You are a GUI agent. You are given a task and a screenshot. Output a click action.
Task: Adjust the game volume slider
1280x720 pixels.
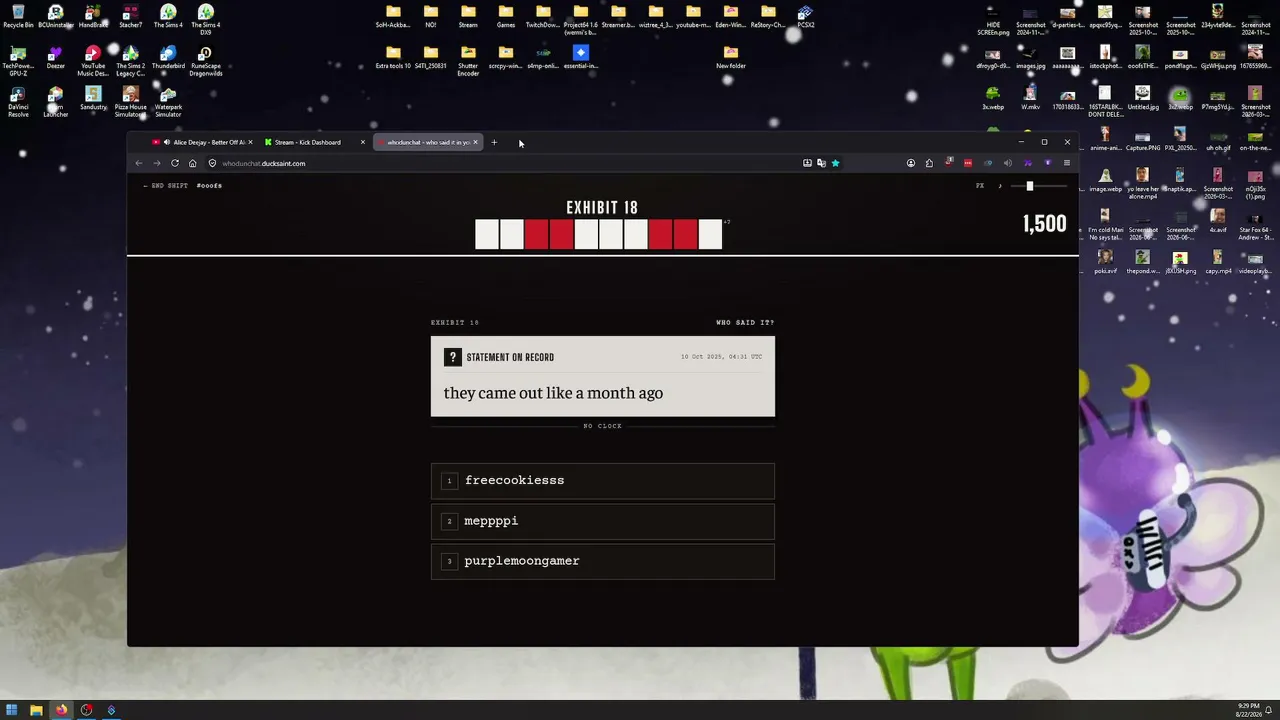coord(1040,186)
